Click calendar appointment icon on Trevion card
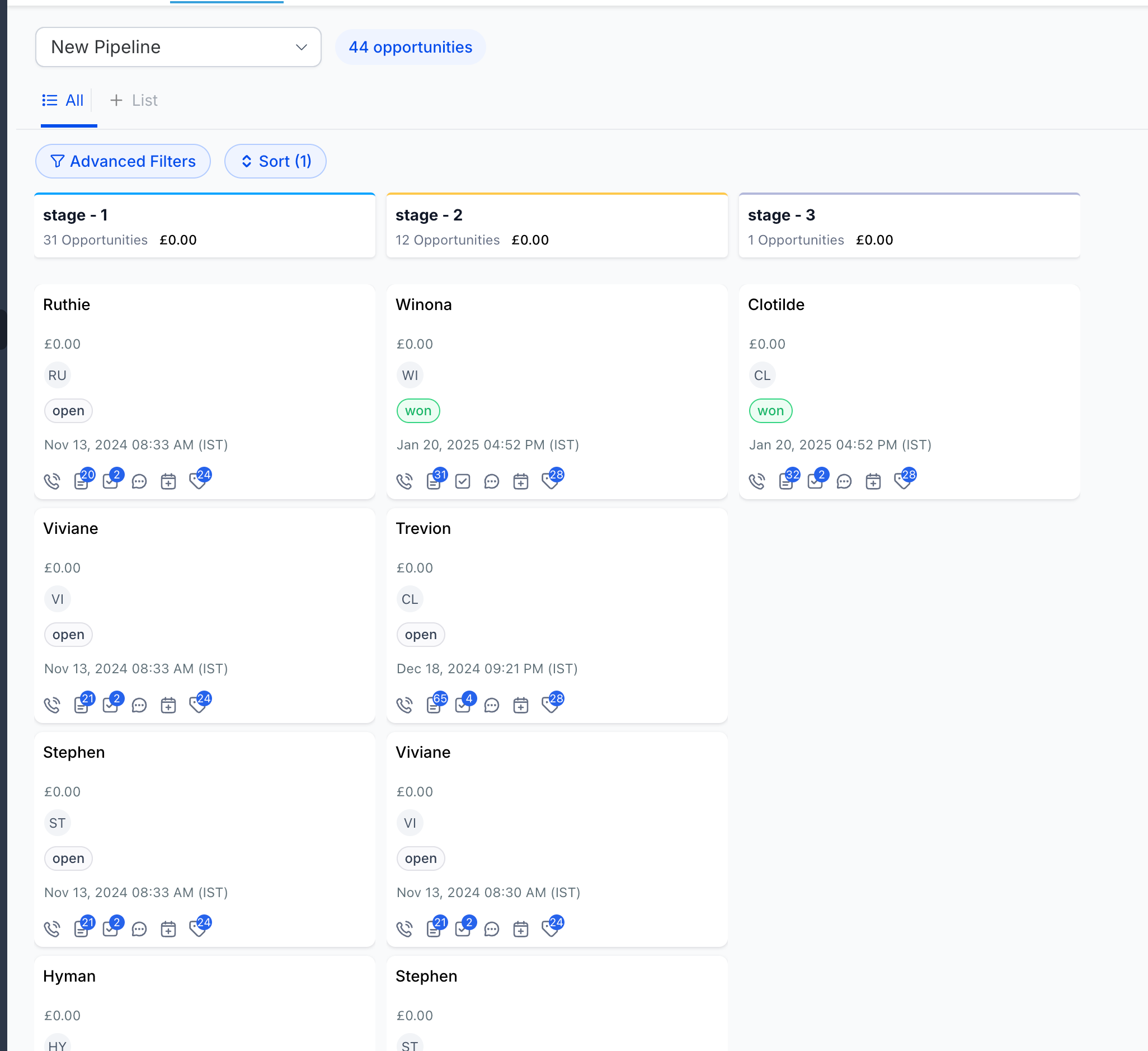The height and width of the screenshot is (1051, 1148). point(520,705)
